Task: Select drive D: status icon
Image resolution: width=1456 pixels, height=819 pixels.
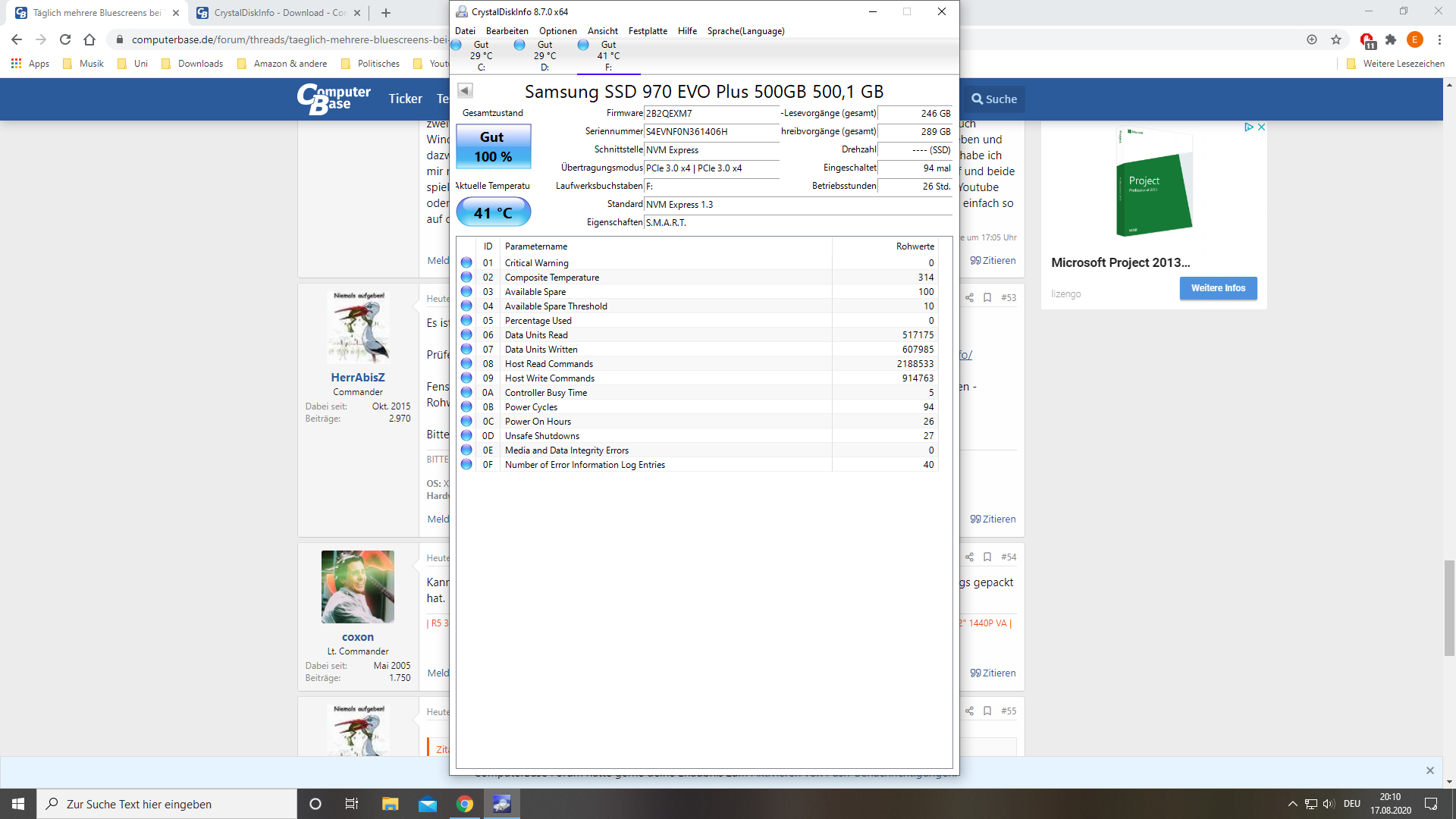Action: (519, 45)
